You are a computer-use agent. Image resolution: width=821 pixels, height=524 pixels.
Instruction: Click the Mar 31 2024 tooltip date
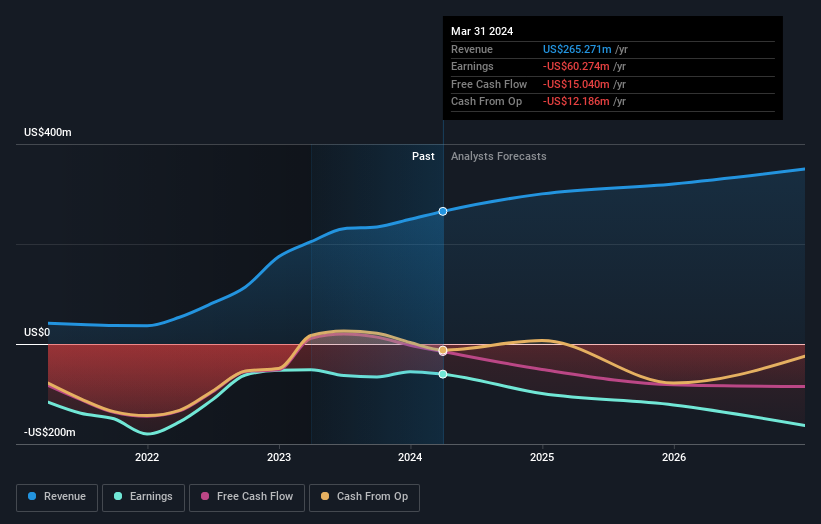[x=482, y=31]
